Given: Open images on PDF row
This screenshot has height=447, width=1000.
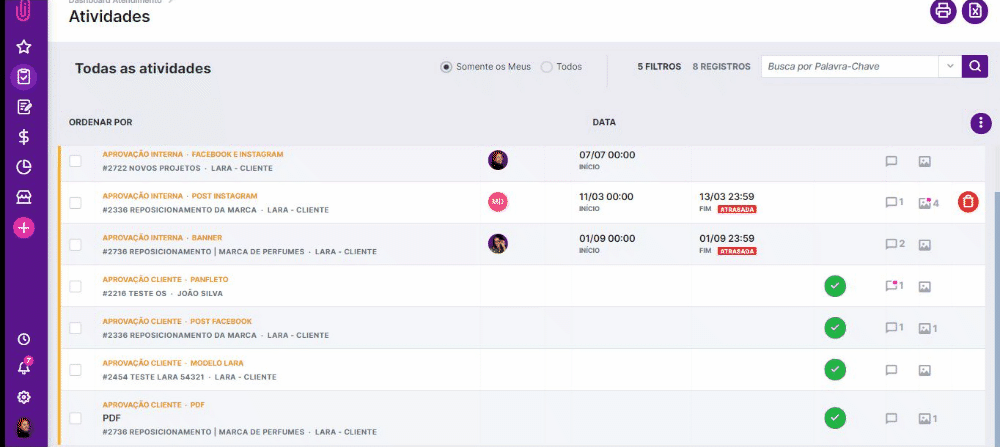Looking at the screenshot, I should [x=927, y=419].
